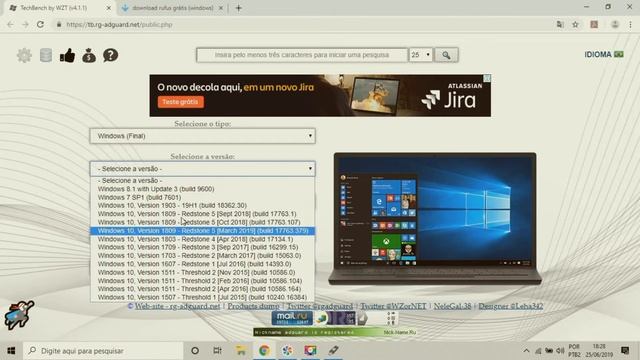Open the Twitter @WZorNET link
Image resolution: width=640 pixels, height=360 pixels.
pyautogui.click(x=393, y=306)
